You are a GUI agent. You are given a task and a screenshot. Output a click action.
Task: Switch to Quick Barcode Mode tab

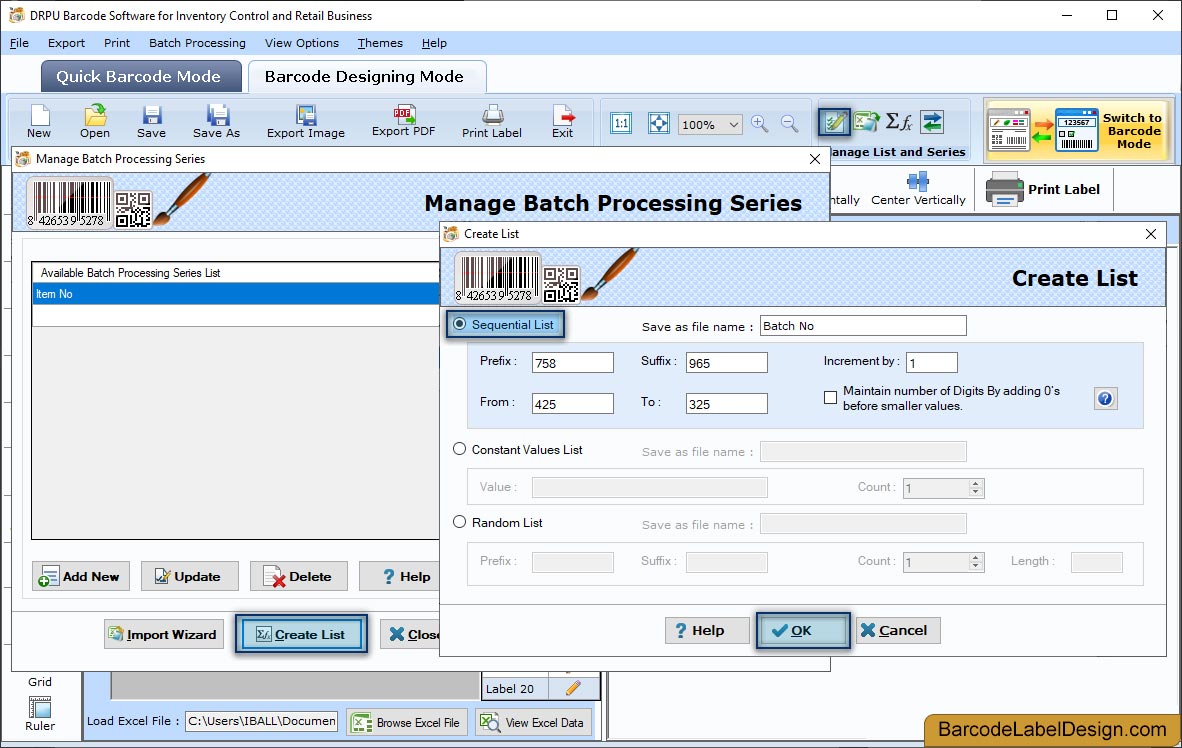pos(141,76)
